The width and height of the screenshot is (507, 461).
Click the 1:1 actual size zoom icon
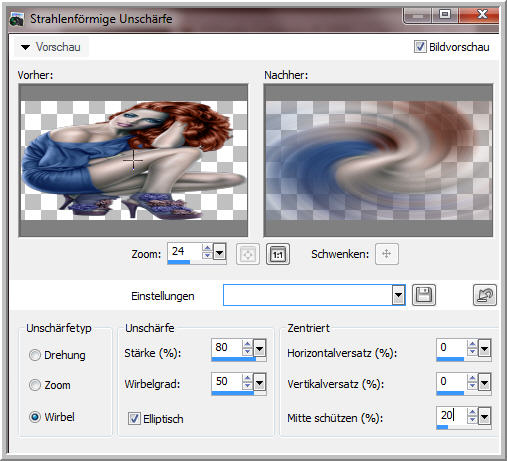[x=278, y=254]
